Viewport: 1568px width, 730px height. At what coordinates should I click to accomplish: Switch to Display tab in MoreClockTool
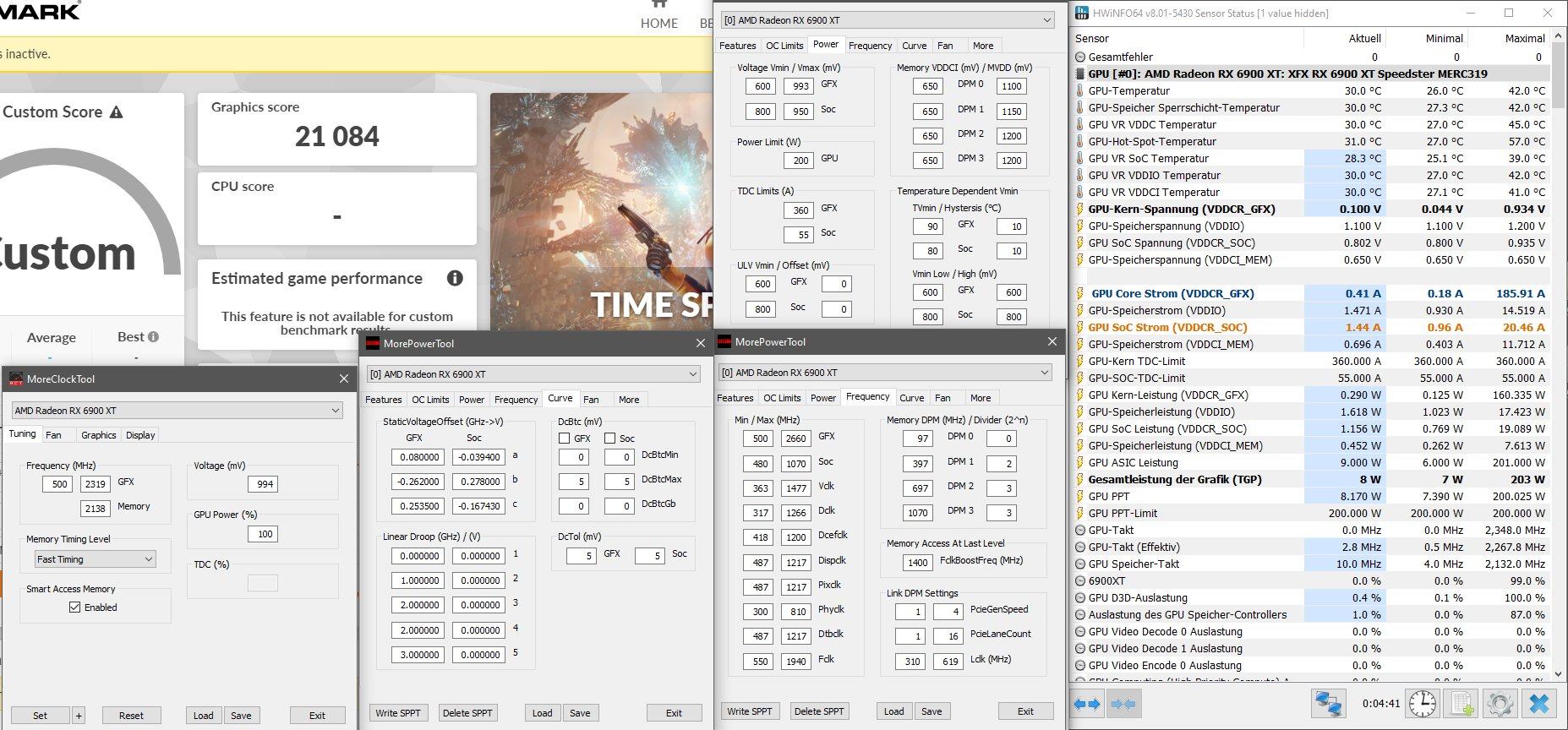(x=140, y=435)
